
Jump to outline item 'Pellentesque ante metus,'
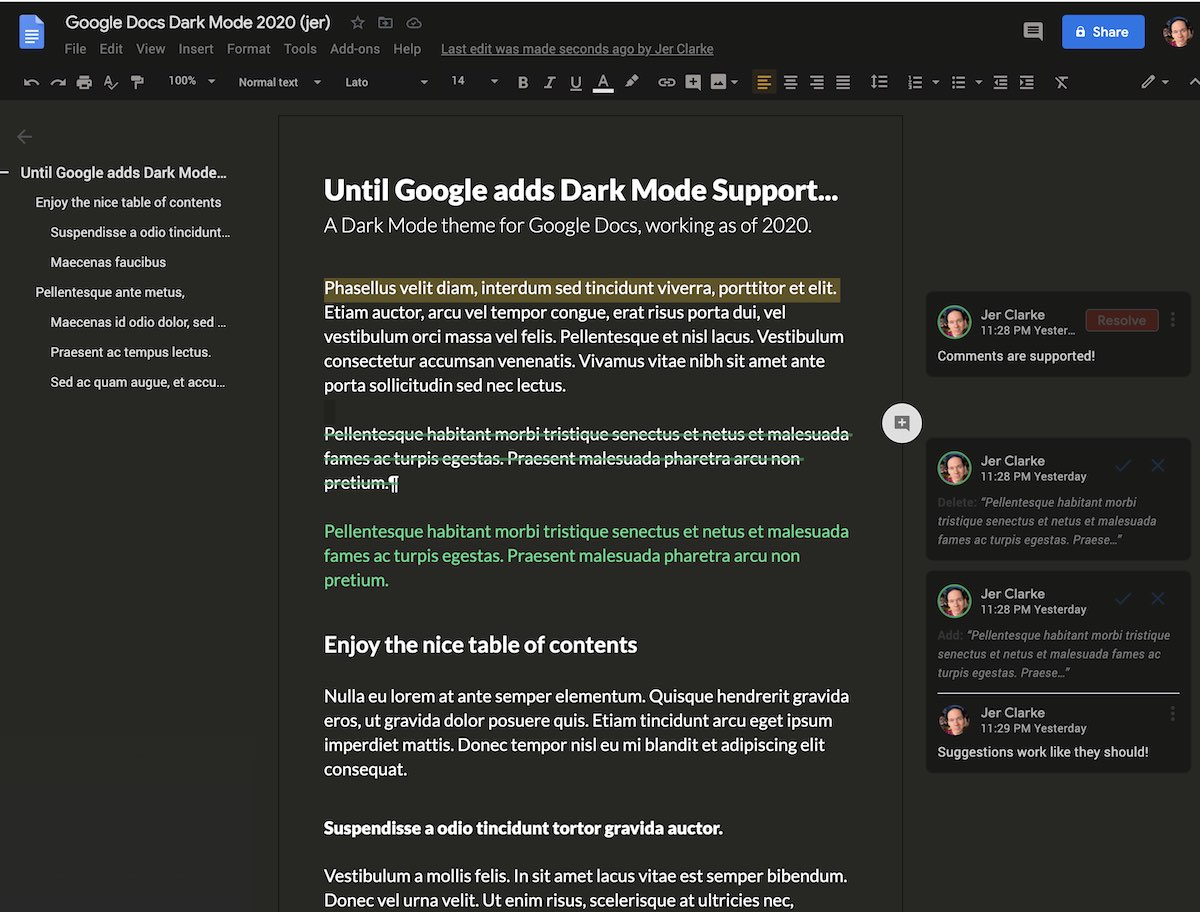click(110, 292)
